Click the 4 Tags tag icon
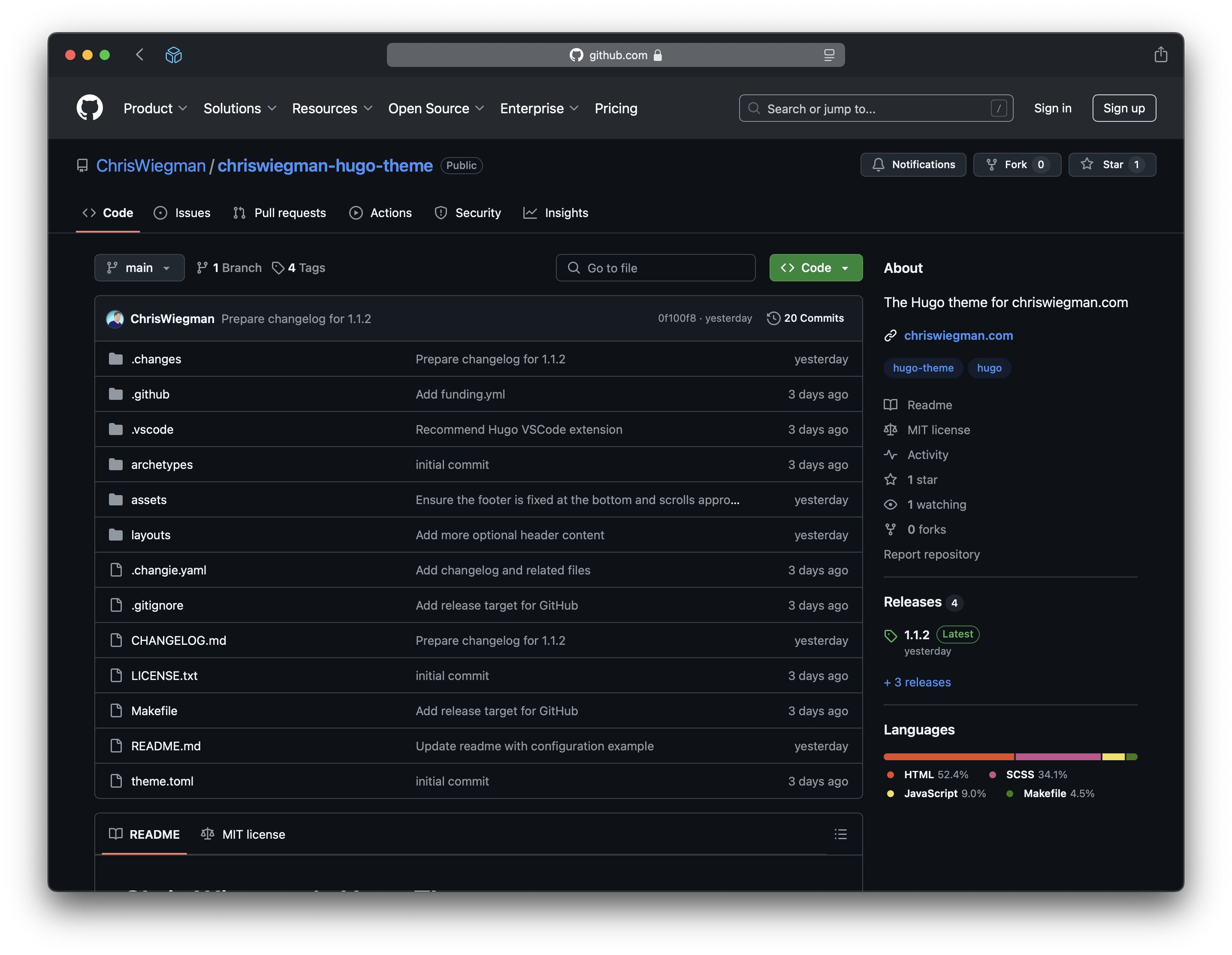 [278, 267]
